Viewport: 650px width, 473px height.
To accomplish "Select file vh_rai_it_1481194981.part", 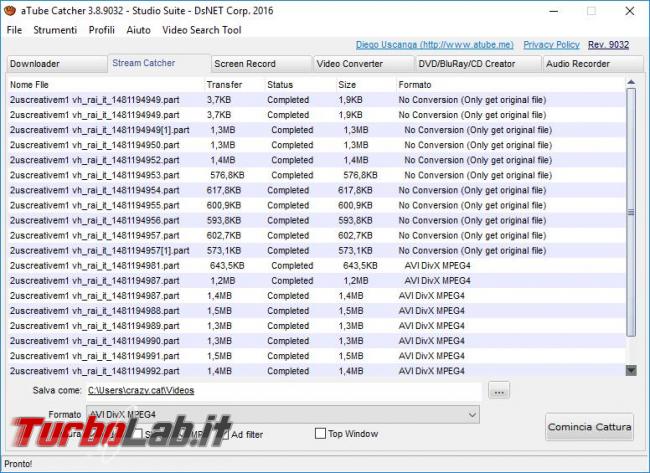I will (x=316, y=266).
